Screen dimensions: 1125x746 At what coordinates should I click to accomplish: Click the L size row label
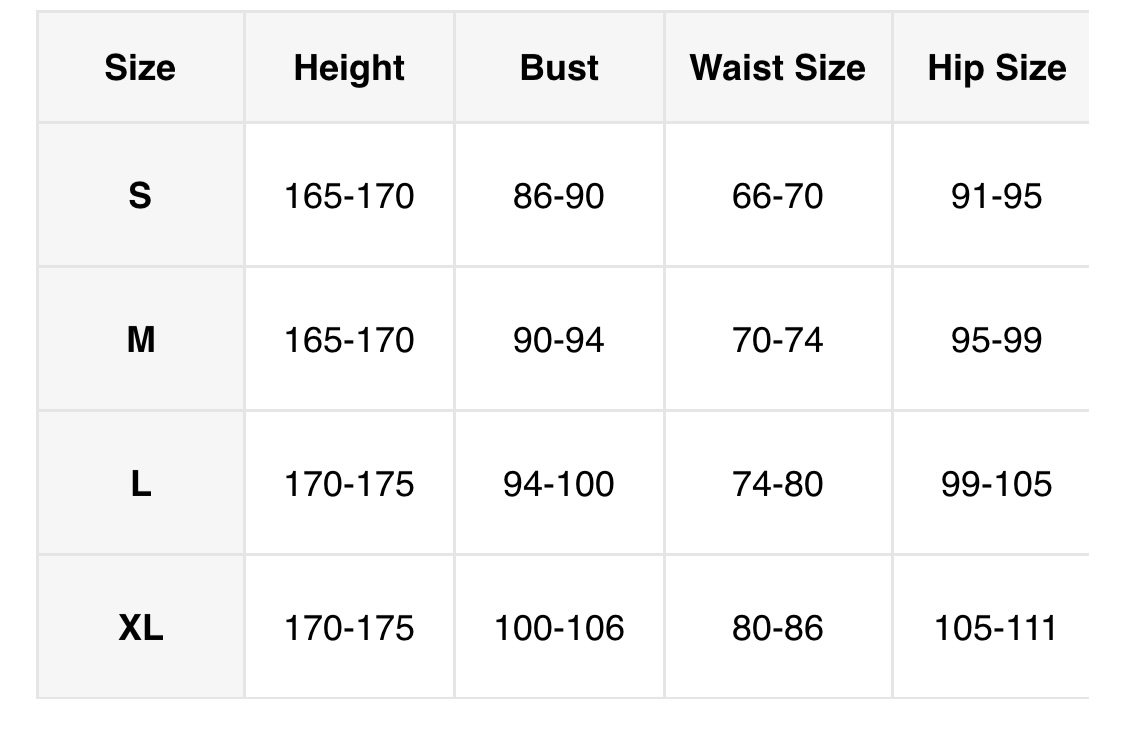tap(140, 484)
